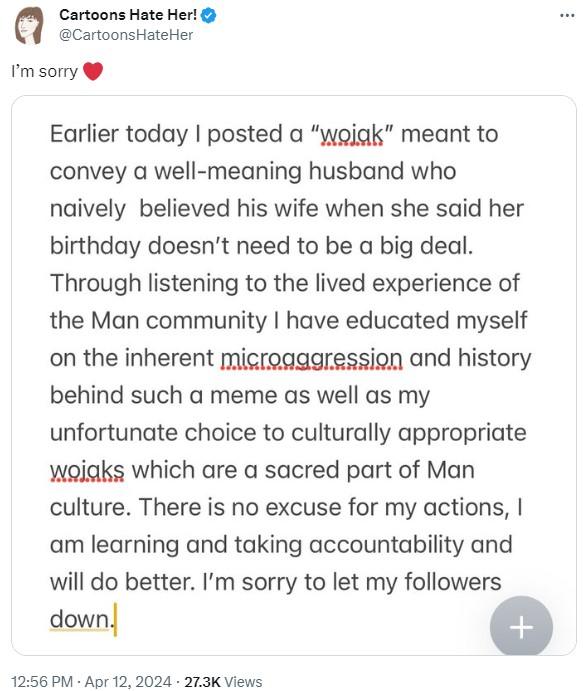
Task: View the 27.3K Views count
Action: click(223, 681)
